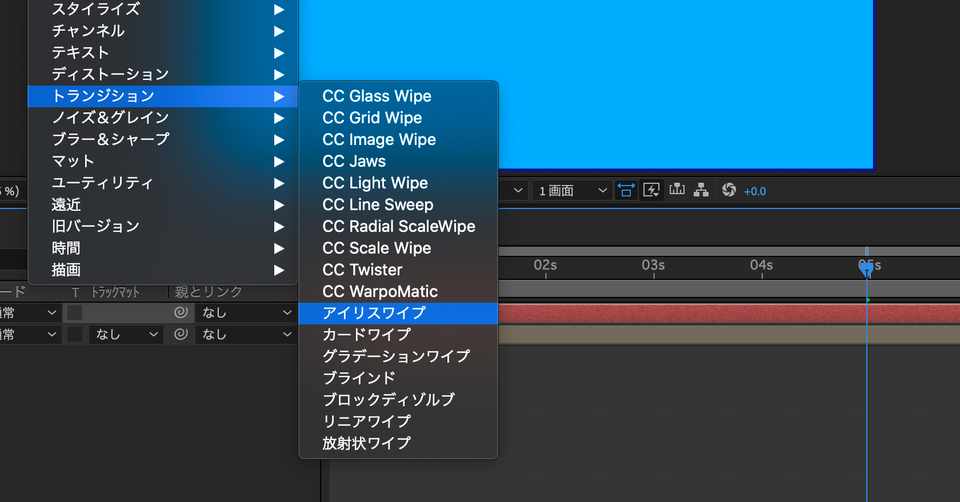Click the Reset Exposure aperture icon
Image resolution: width=960 pixels, height=502 pixels.
[x=729, y=190]
